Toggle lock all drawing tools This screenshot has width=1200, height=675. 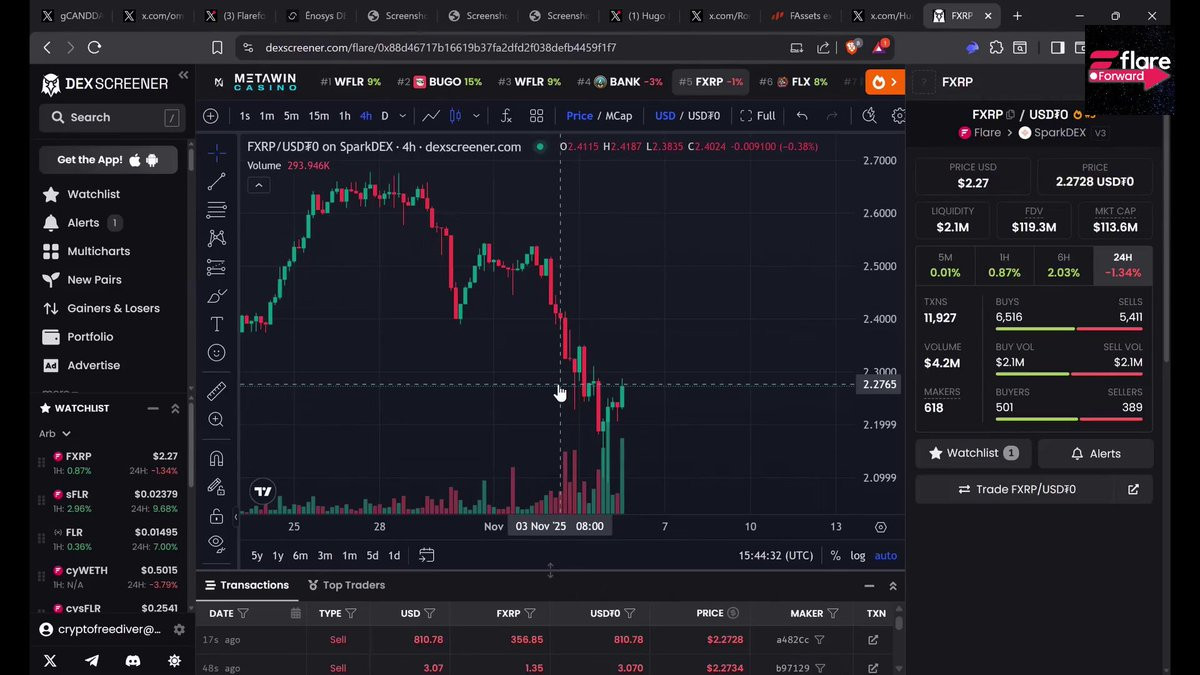tap(216, 516)
